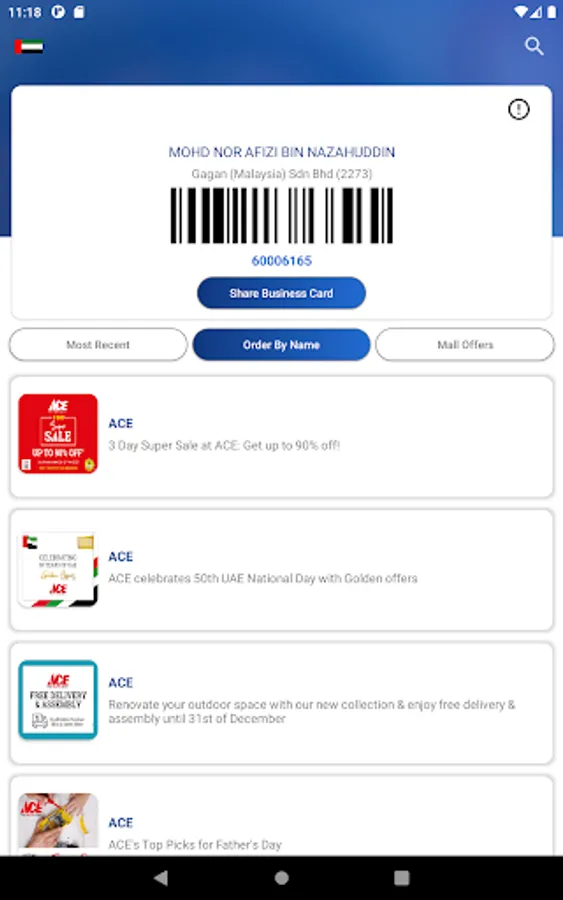Tap the UAE flag country selector

coord(29,46)
